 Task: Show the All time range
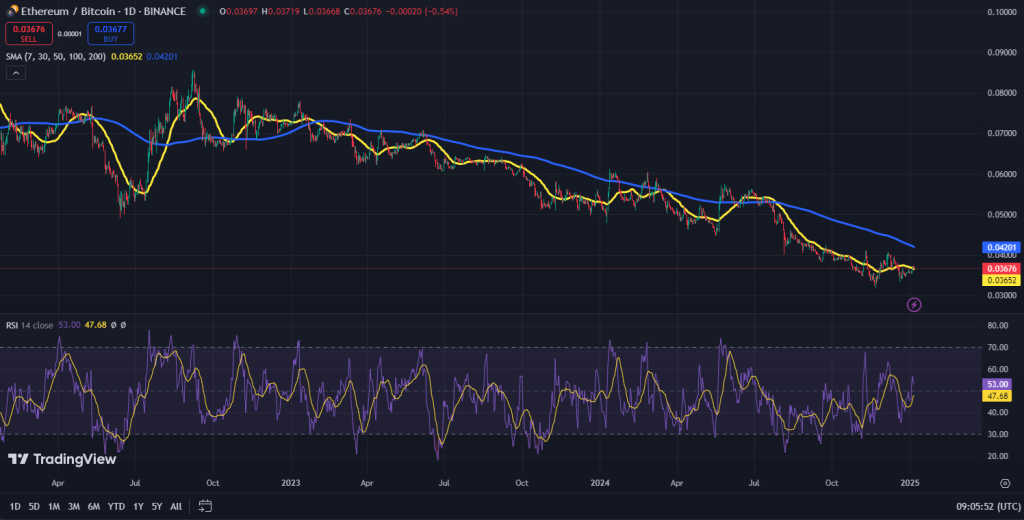click(176, 506)
